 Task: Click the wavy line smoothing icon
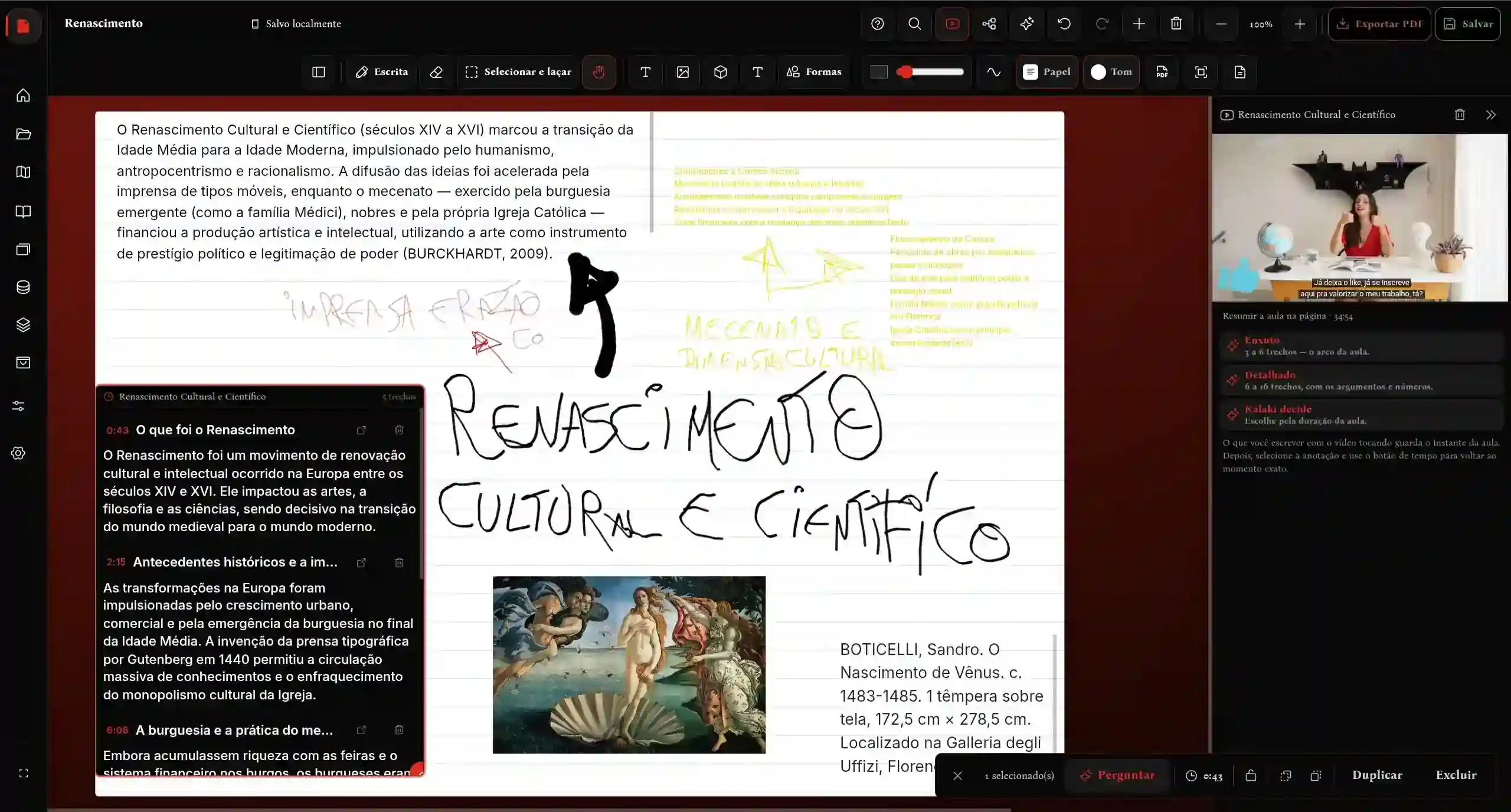[994, 72]
